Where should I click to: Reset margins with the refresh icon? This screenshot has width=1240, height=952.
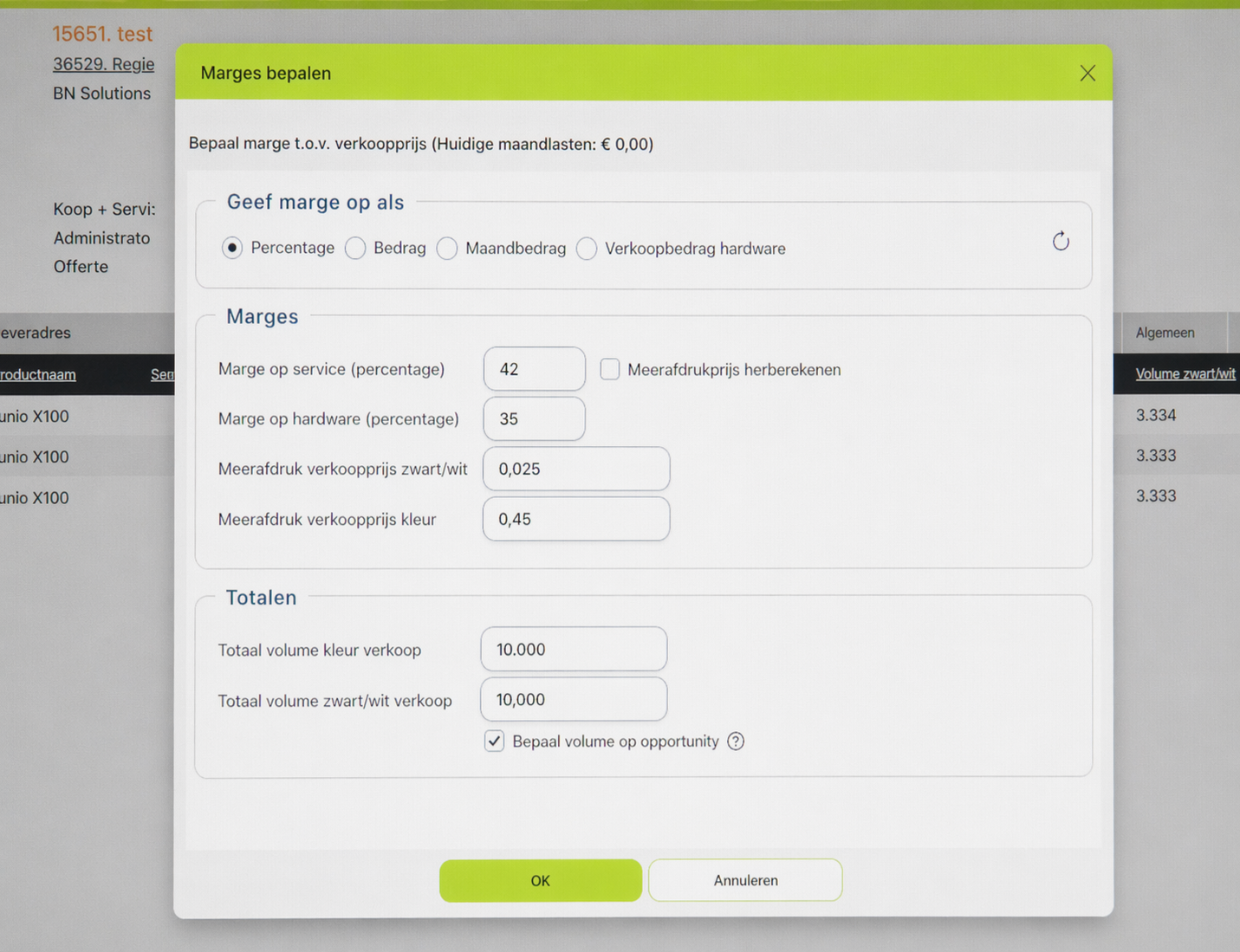(1061, 242)
